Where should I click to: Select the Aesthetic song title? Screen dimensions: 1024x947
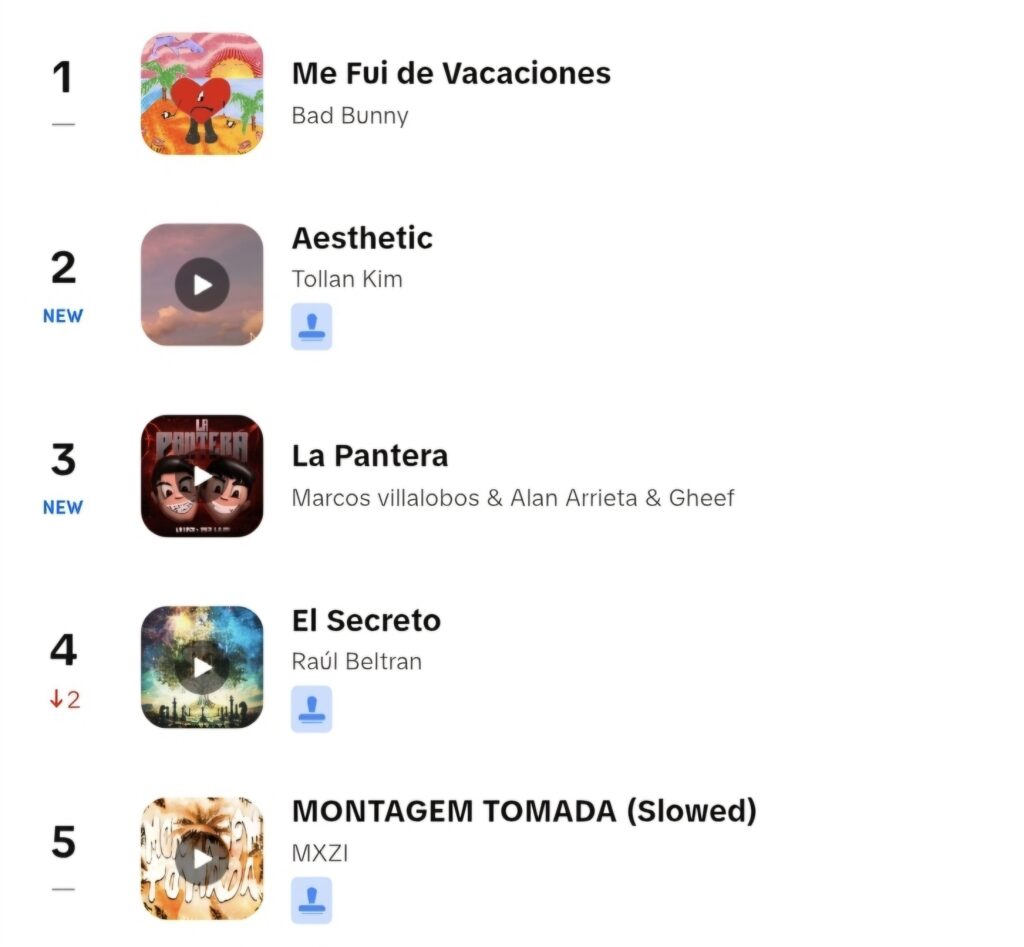tap(362, 238)
